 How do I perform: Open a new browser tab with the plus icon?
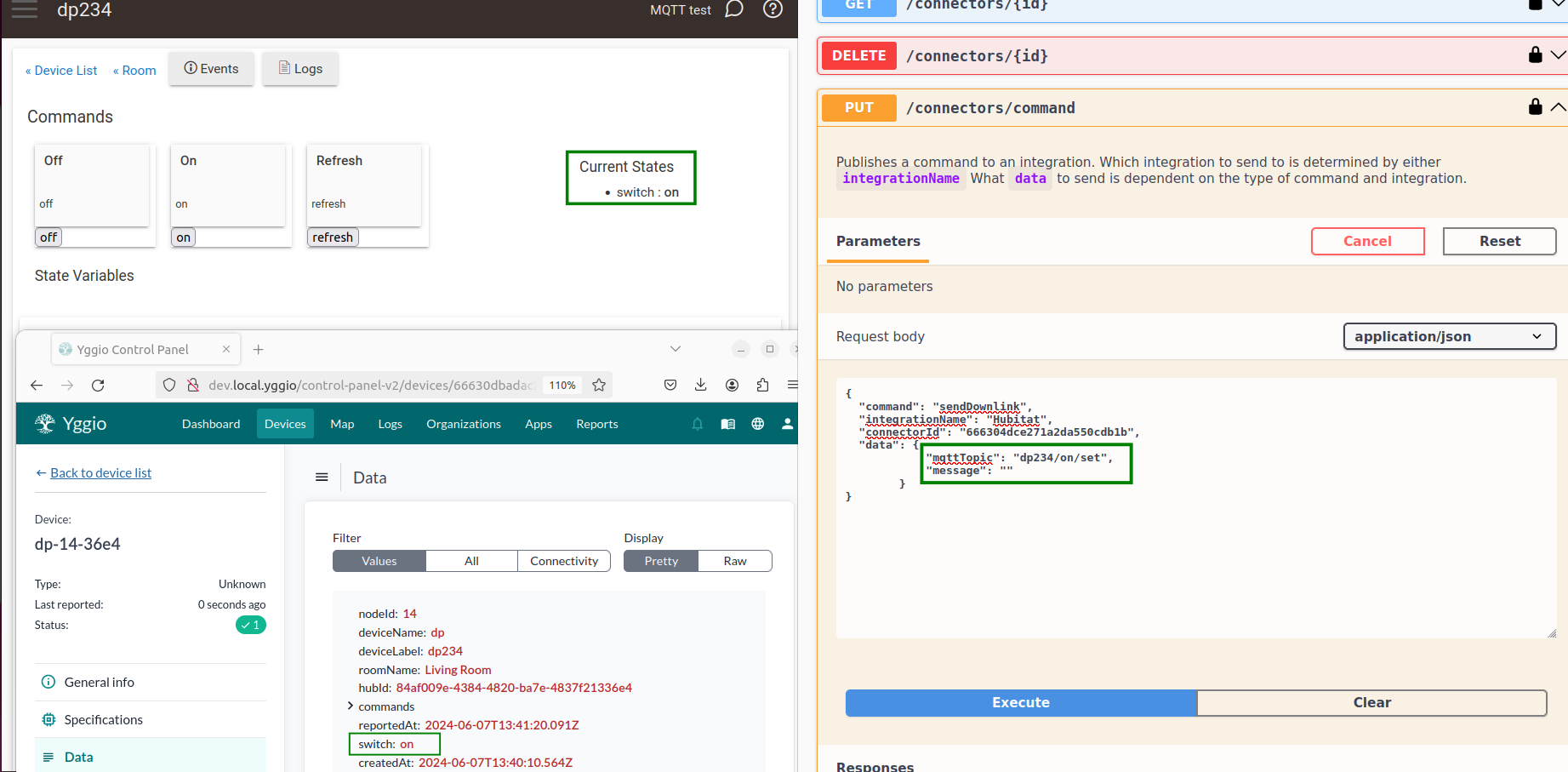click(x=259, y=349)
